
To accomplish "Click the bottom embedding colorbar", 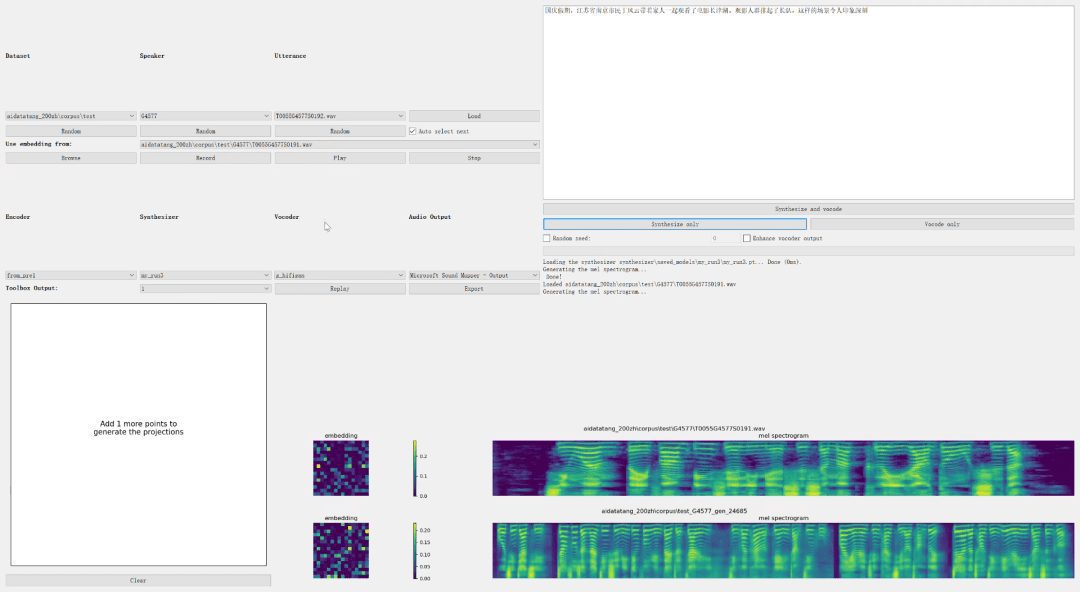I will pos(415,551).
